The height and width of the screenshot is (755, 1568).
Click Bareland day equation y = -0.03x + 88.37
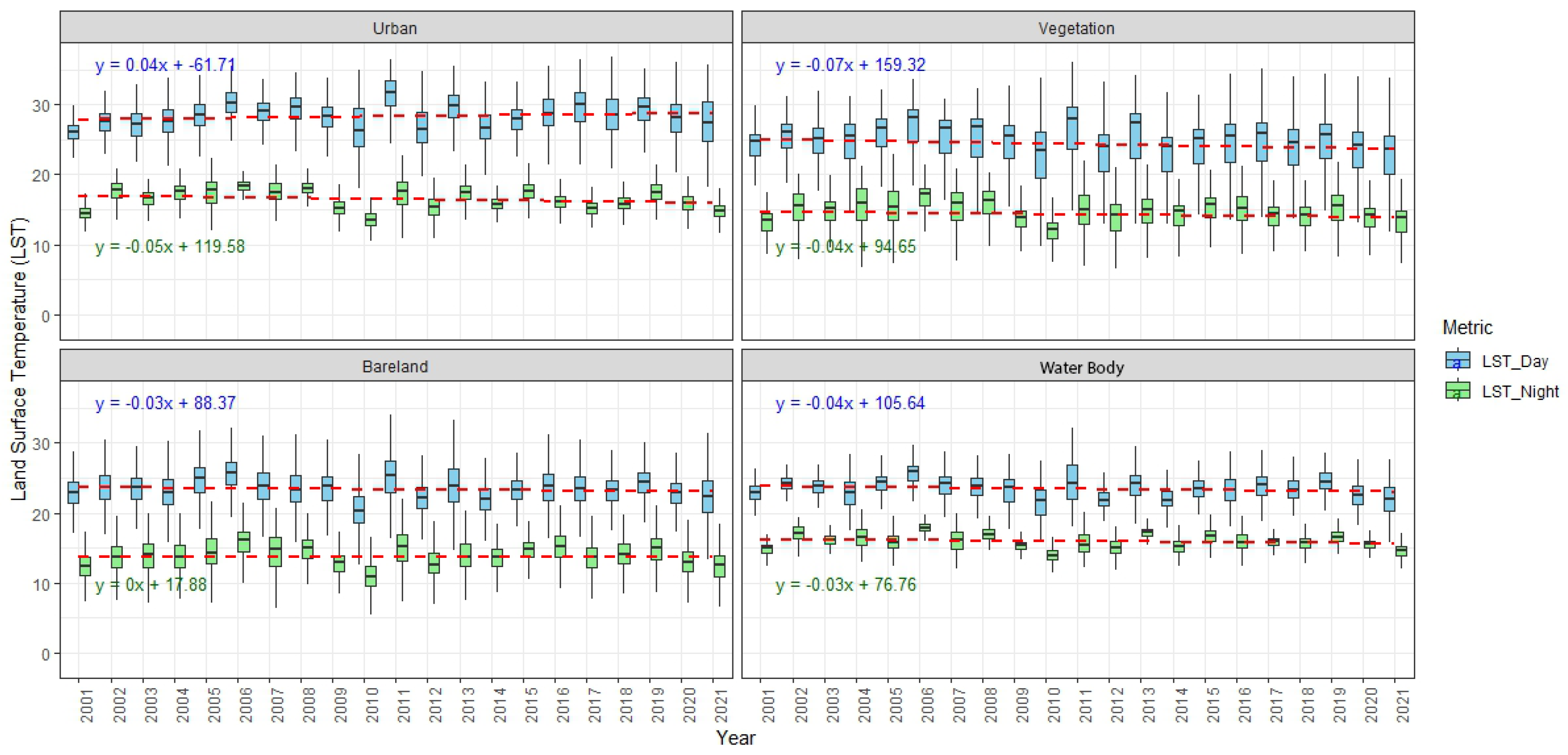point(165,403)
